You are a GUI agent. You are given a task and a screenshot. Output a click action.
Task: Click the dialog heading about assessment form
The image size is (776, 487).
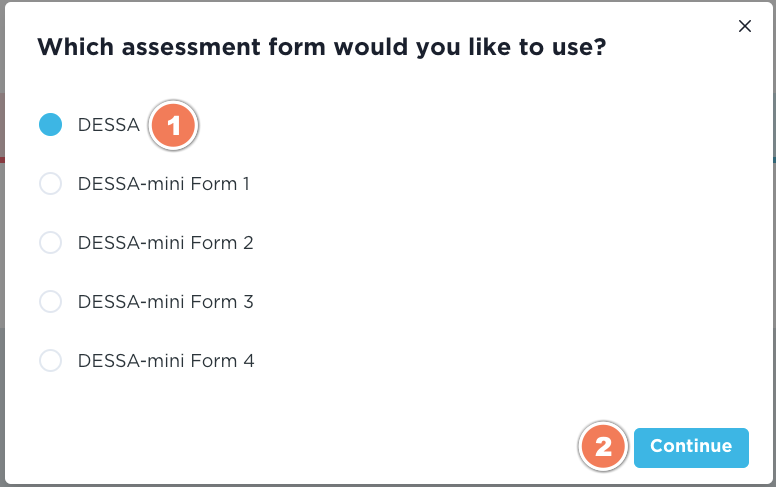(321, 47)
